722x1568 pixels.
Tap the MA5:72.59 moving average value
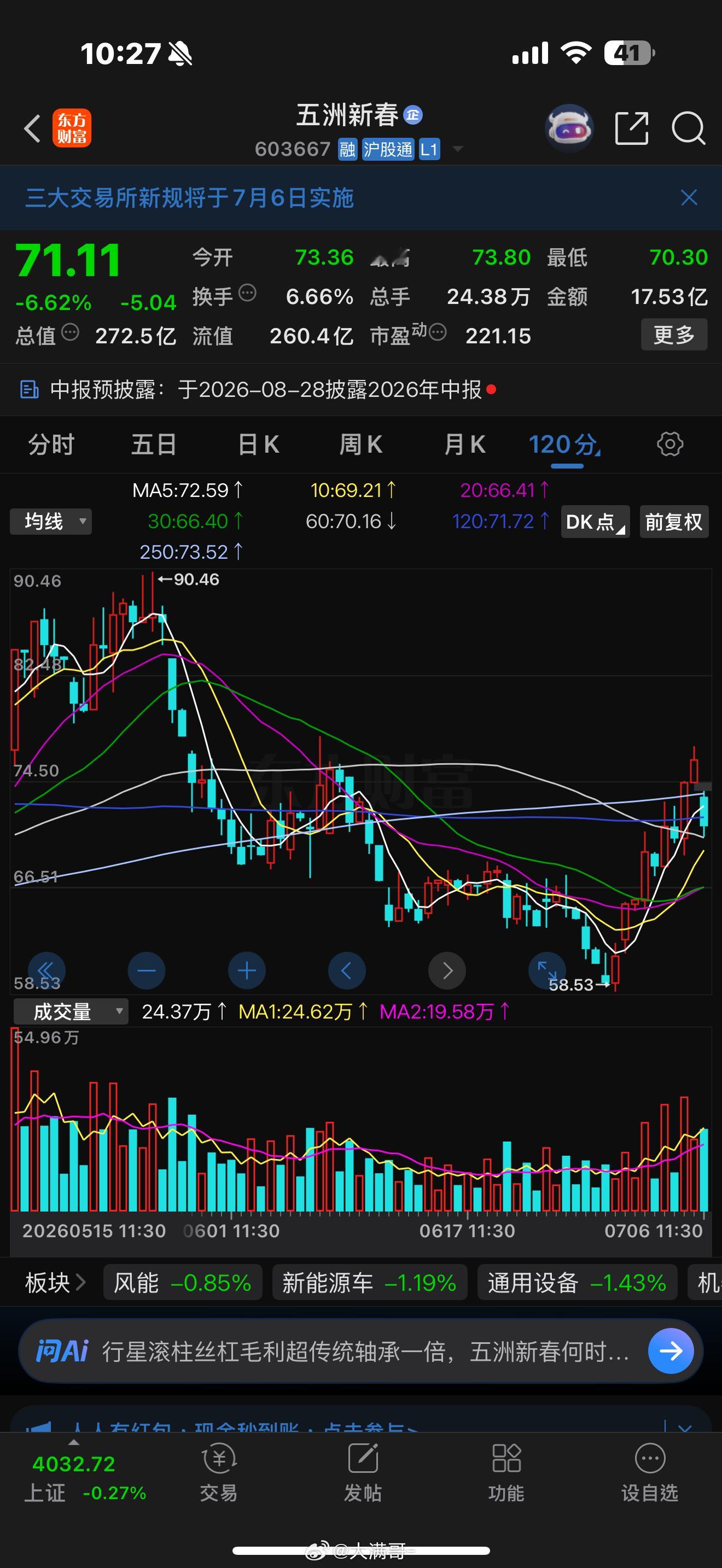point(188,490)
